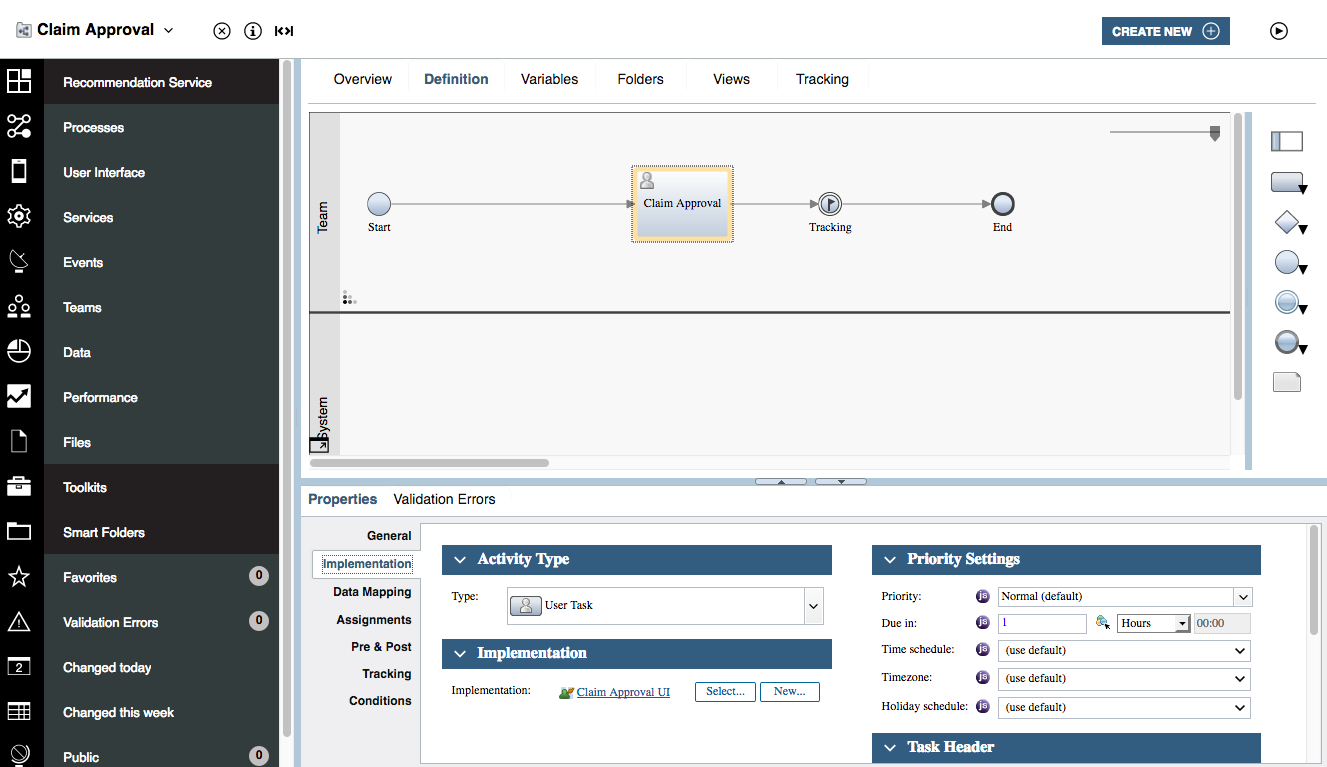Open the Folders tab
Viewport: 1327px width, 767px height.
pyautogui.click(x=640, y=79)
